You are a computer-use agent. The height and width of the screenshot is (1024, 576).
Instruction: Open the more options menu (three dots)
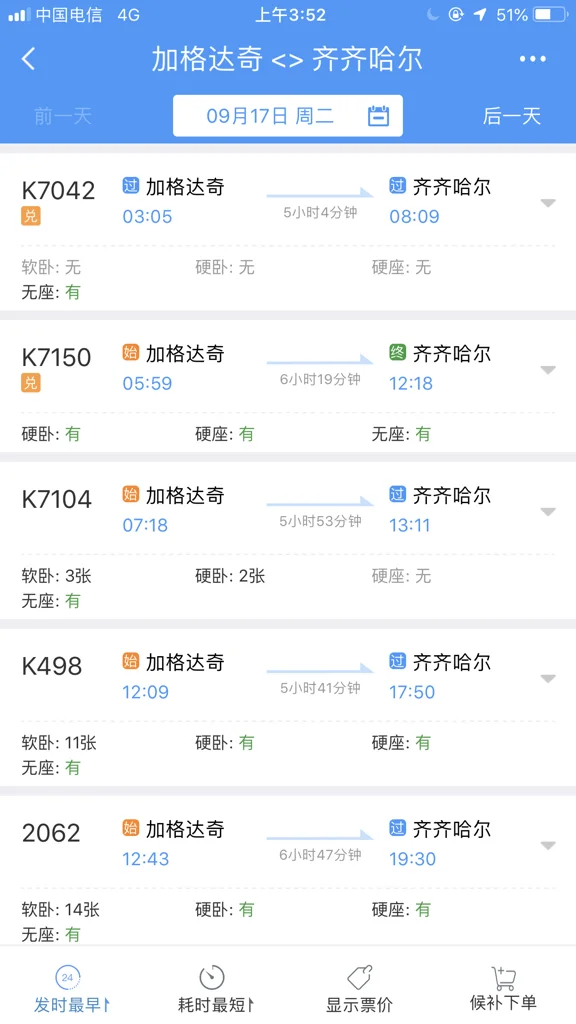pyautogui.click(x=532, y=59)
